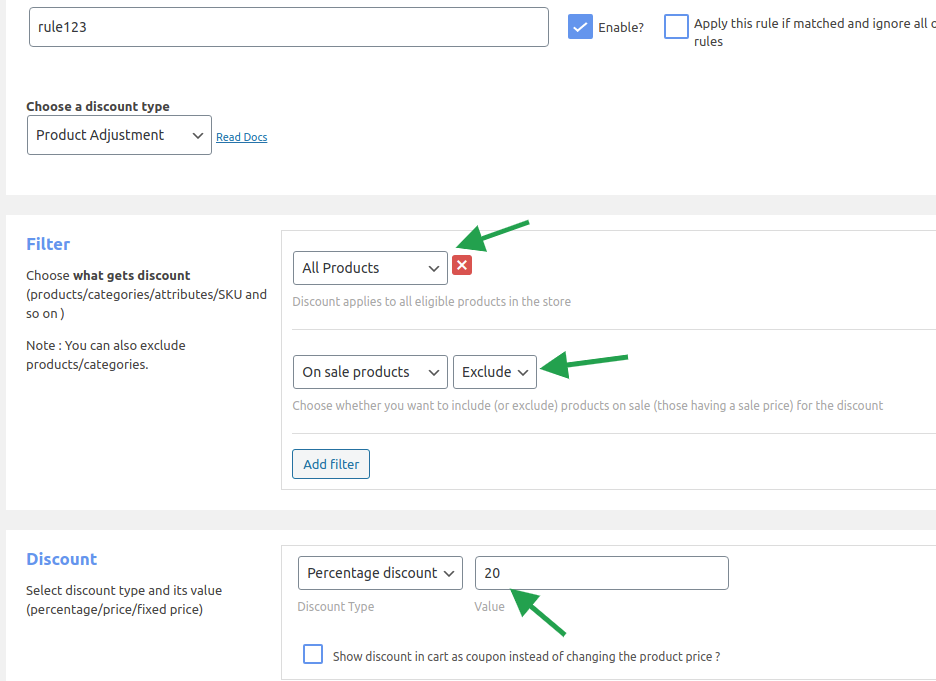
Task: Open the Read Docs link
Action: pyautogui.click(x=242, y=137)
